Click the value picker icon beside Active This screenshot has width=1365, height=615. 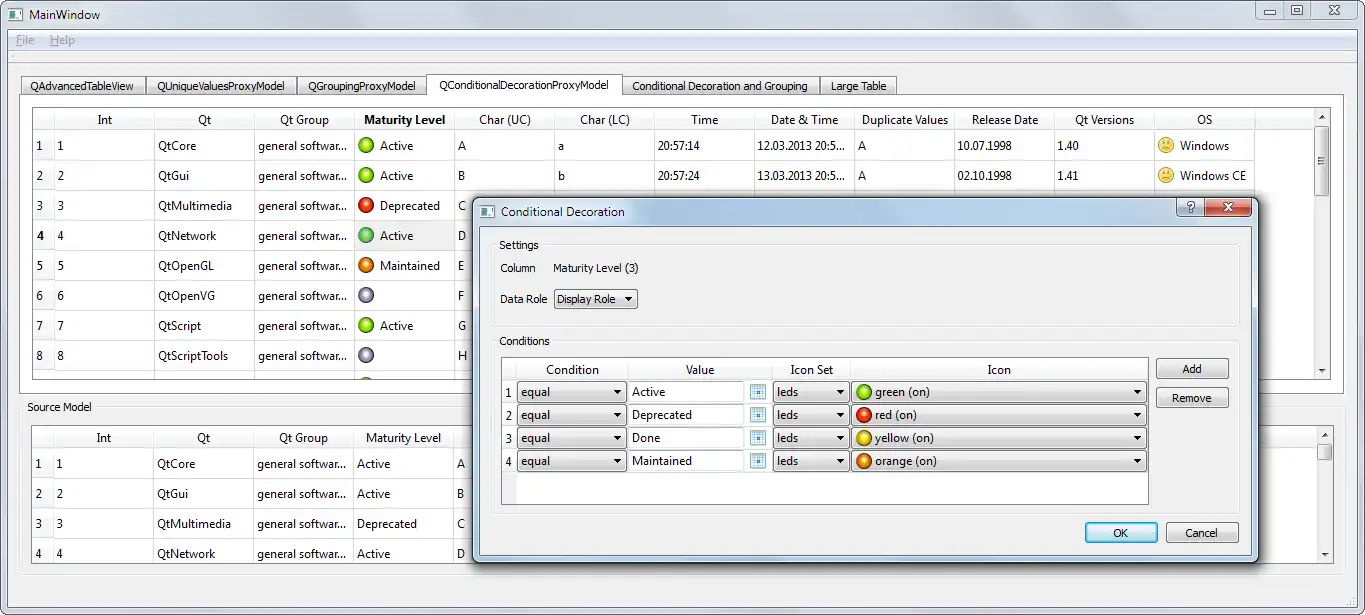click(758, 392)
